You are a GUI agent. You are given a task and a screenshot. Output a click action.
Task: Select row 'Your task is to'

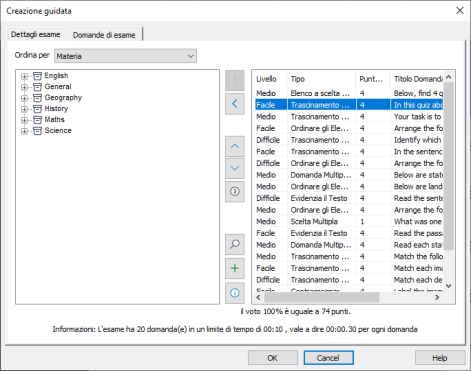[x=348, y=117]
